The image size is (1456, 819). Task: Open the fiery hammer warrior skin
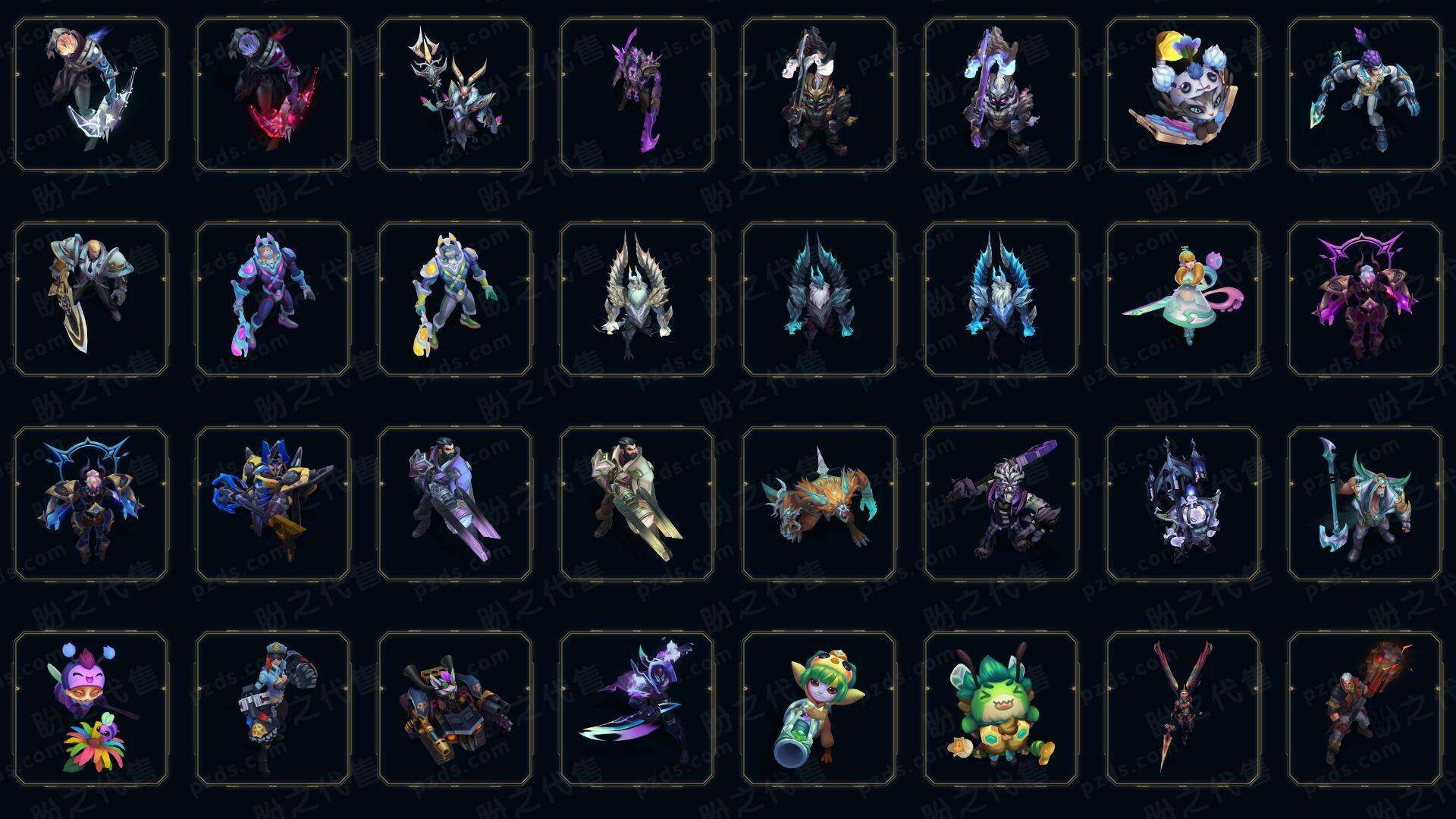point(1365,708)
